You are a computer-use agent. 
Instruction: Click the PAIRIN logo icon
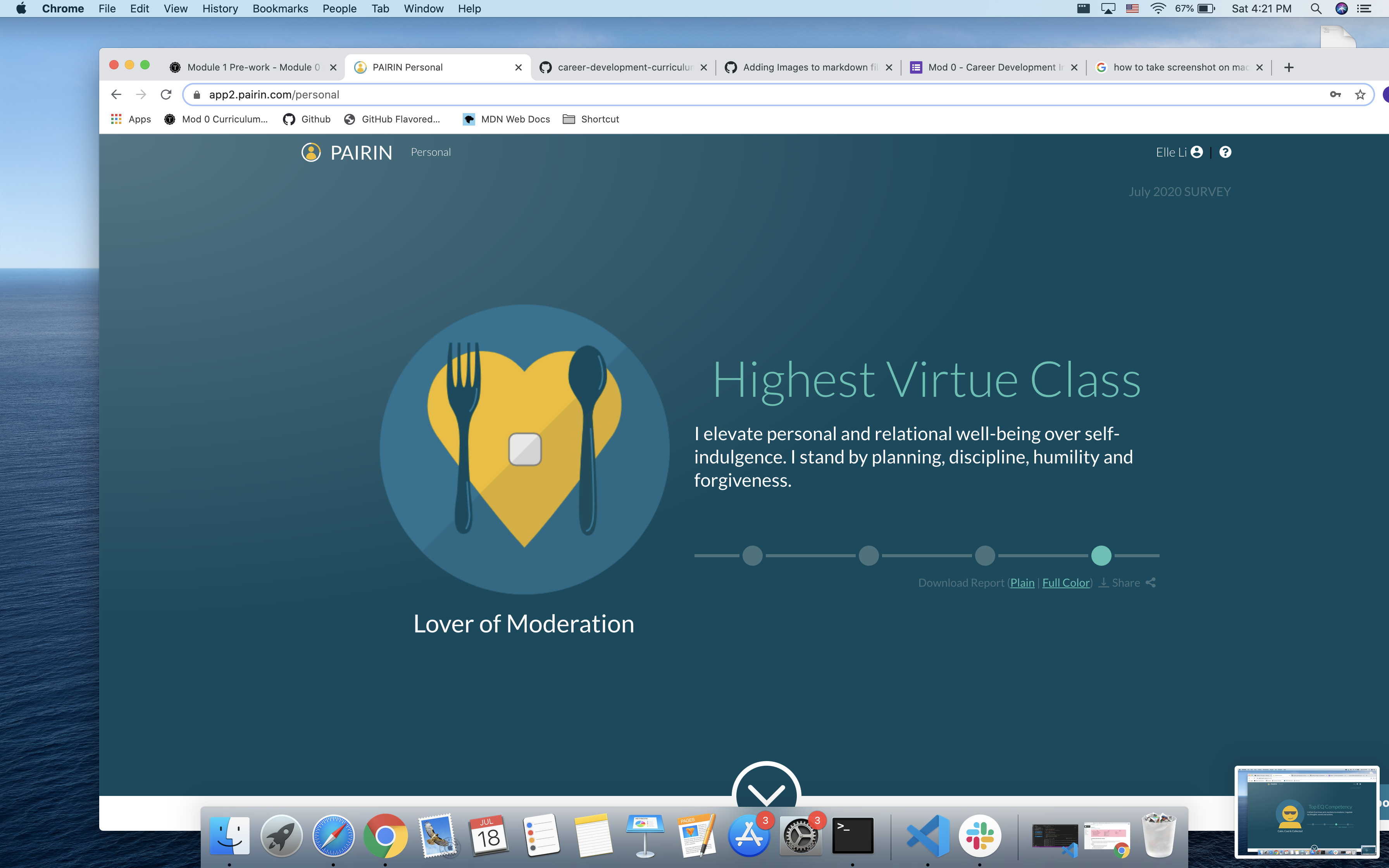tap(311, 152)
